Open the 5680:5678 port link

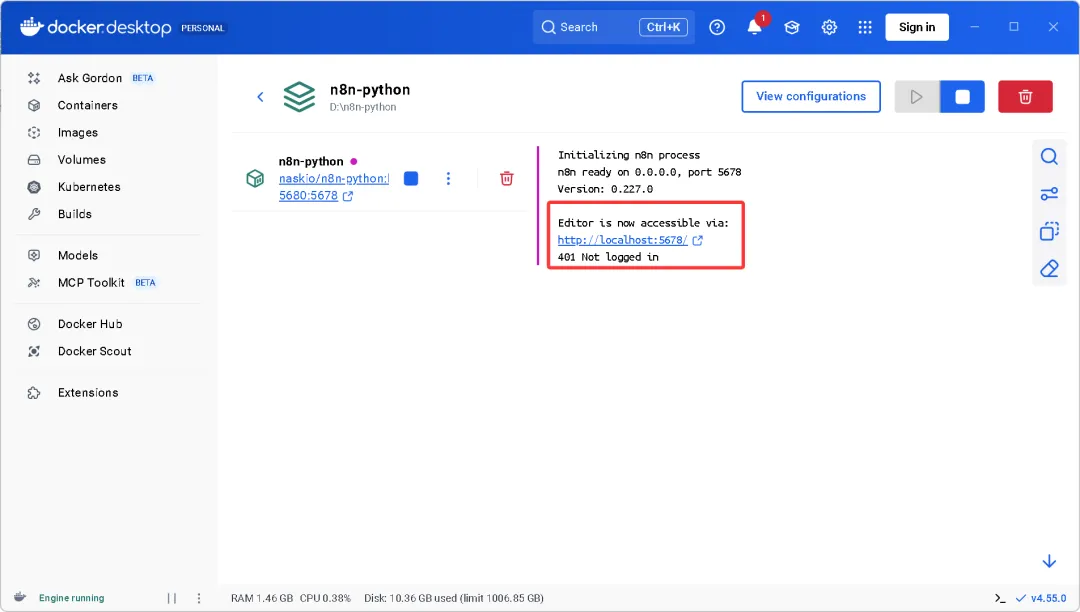click(x=309, y=196)
